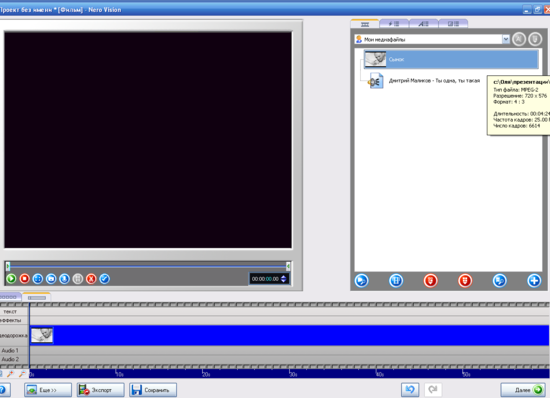Image resolution: width=550 pixels, height=398 pixels.
Task: Click the video track label 'видеодорожка'
Action: [14, 335]
